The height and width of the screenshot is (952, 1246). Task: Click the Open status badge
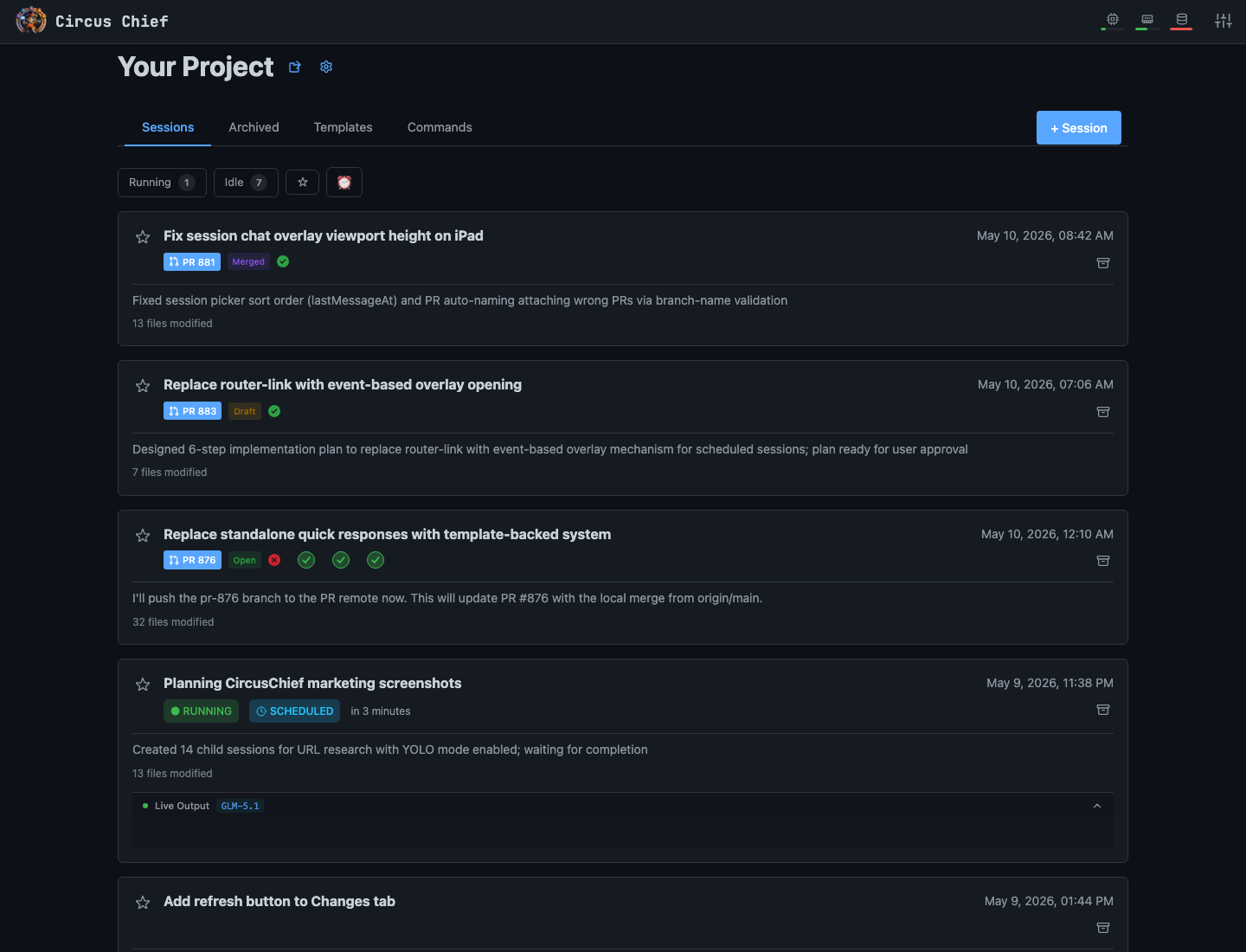click(245, 560)
